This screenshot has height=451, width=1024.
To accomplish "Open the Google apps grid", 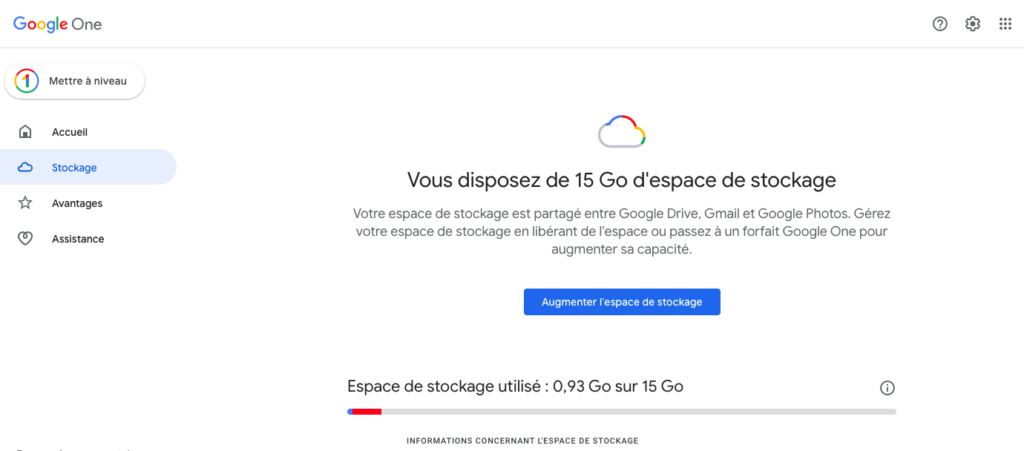I will (1006, 24).
